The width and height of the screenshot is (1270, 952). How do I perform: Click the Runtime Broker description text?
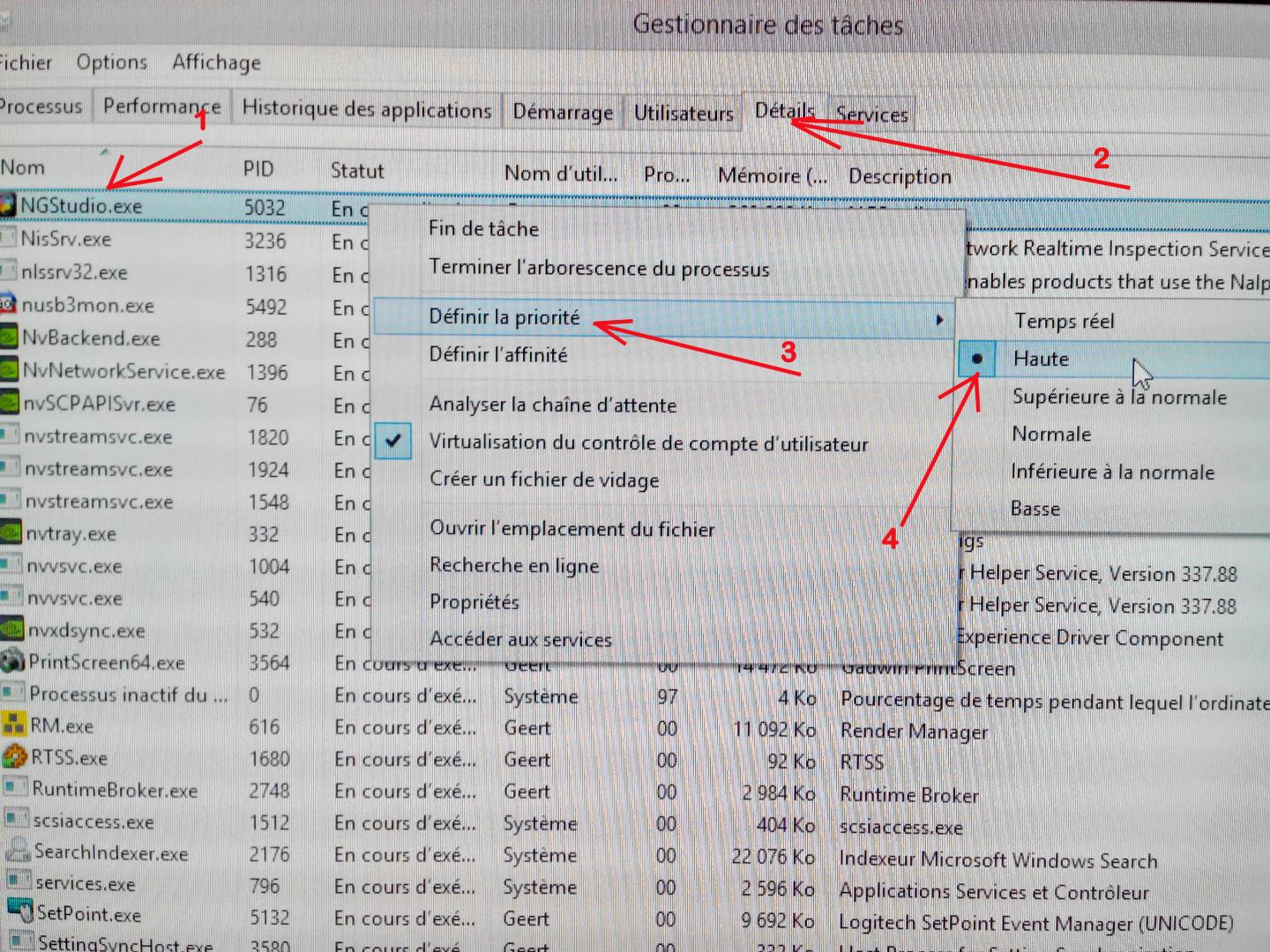click(x=908, y=795)
